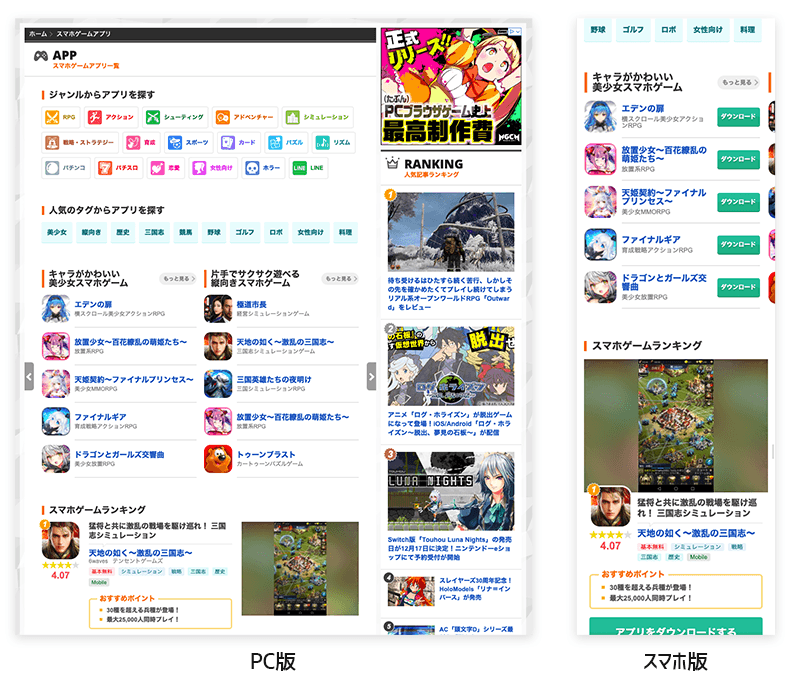The image size is (800, 681).
Task: Pick the パズル genre icon
Action: [275, 143]
